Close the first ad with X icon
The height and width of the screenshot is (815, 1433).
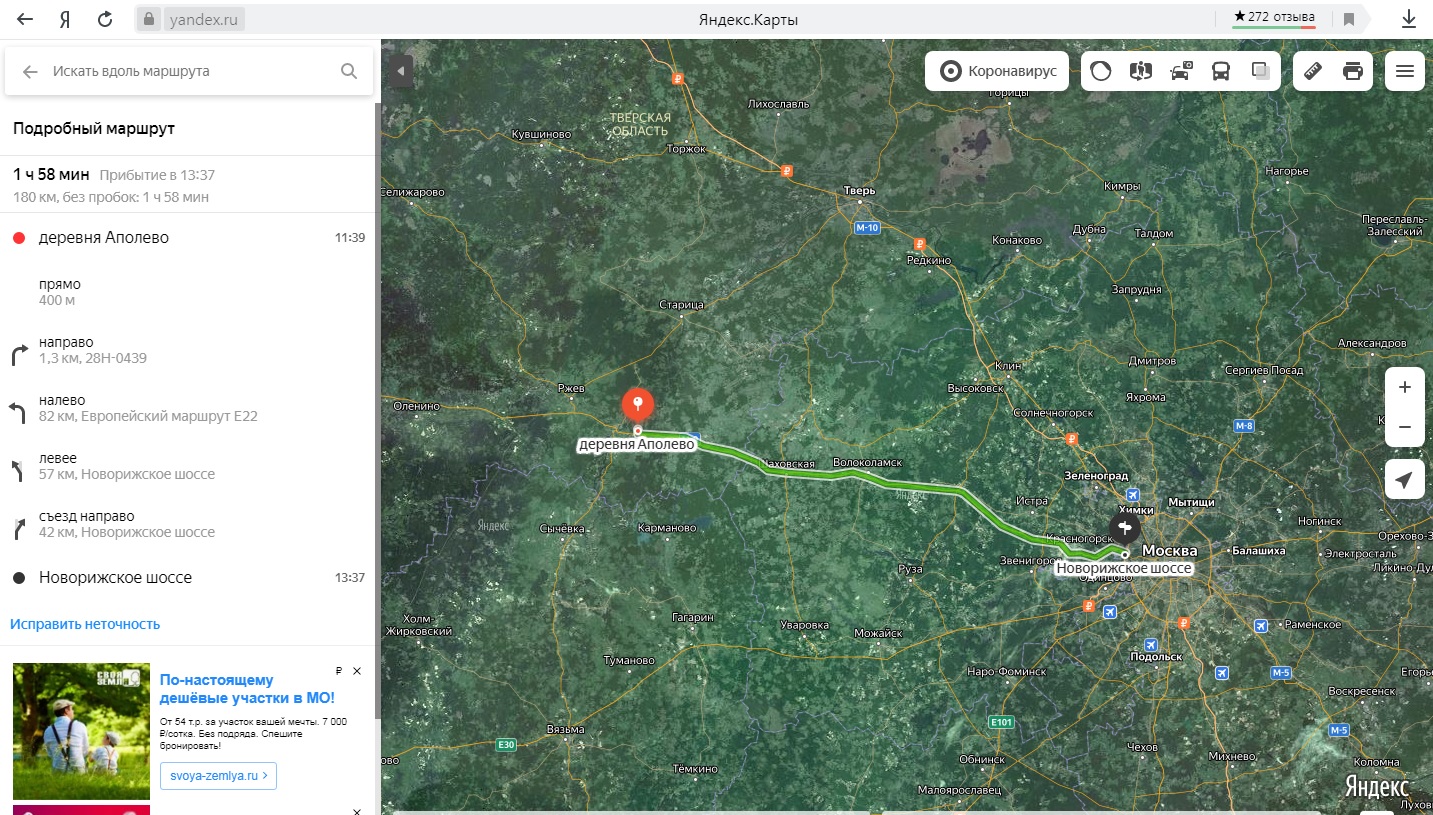(357, 671)
